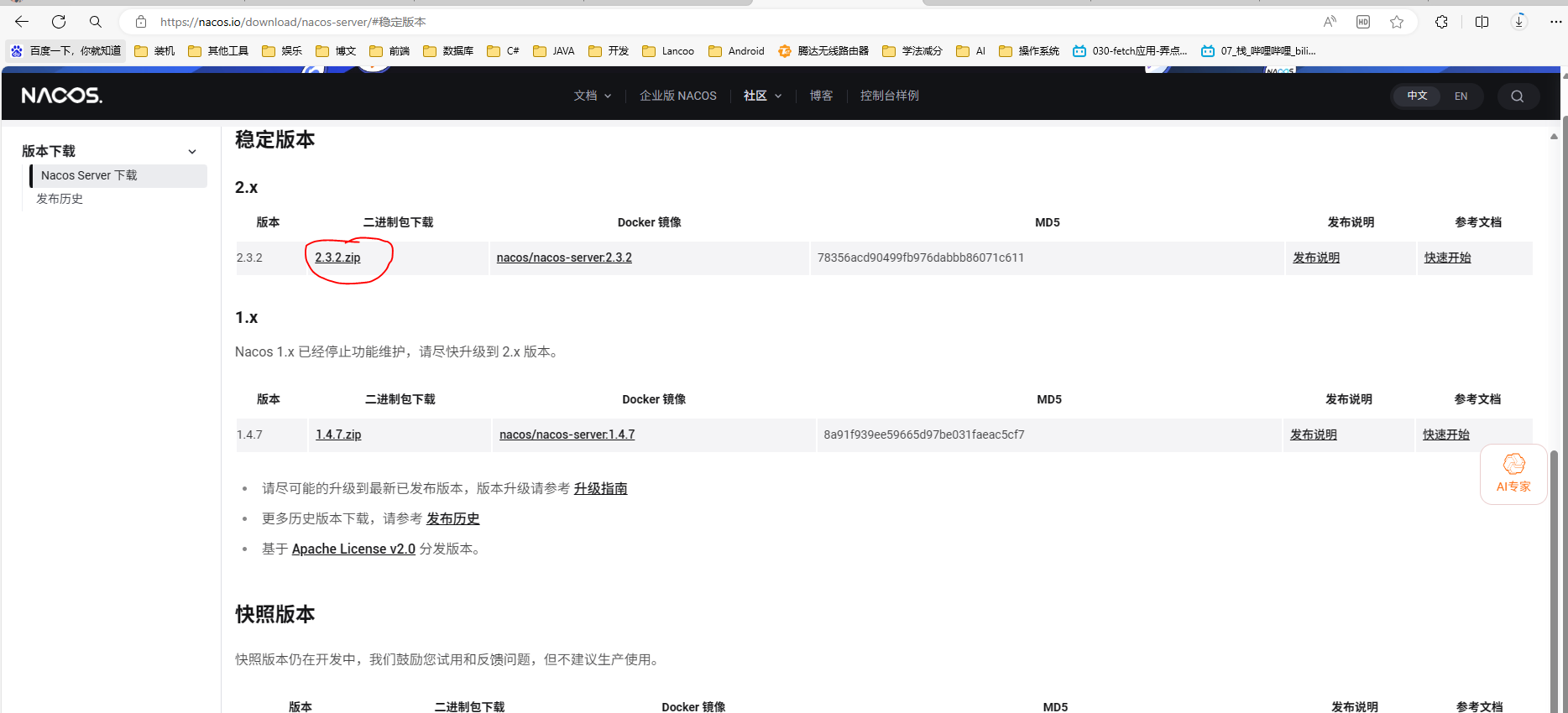Open the read aloud icon in address bar
1568x713 pixels.
(x=1330, y=22)
